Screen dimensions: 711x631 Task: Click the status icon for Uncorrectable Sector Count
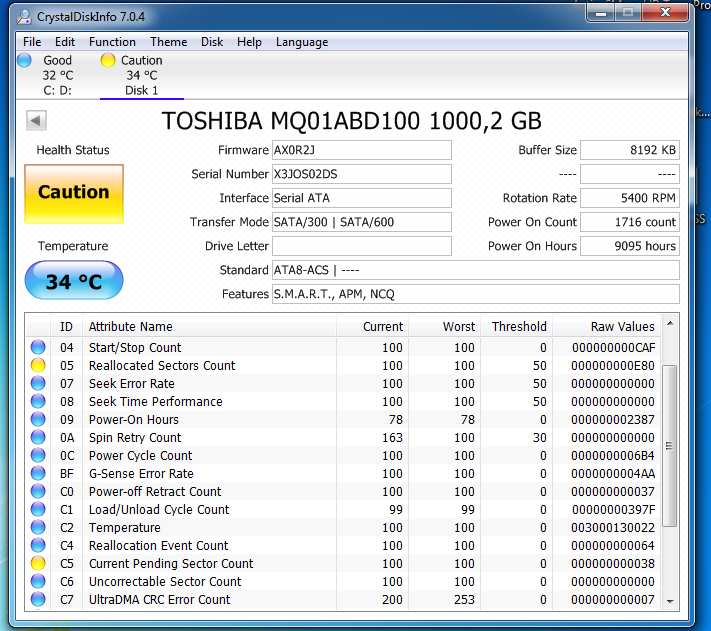(38, 581)
